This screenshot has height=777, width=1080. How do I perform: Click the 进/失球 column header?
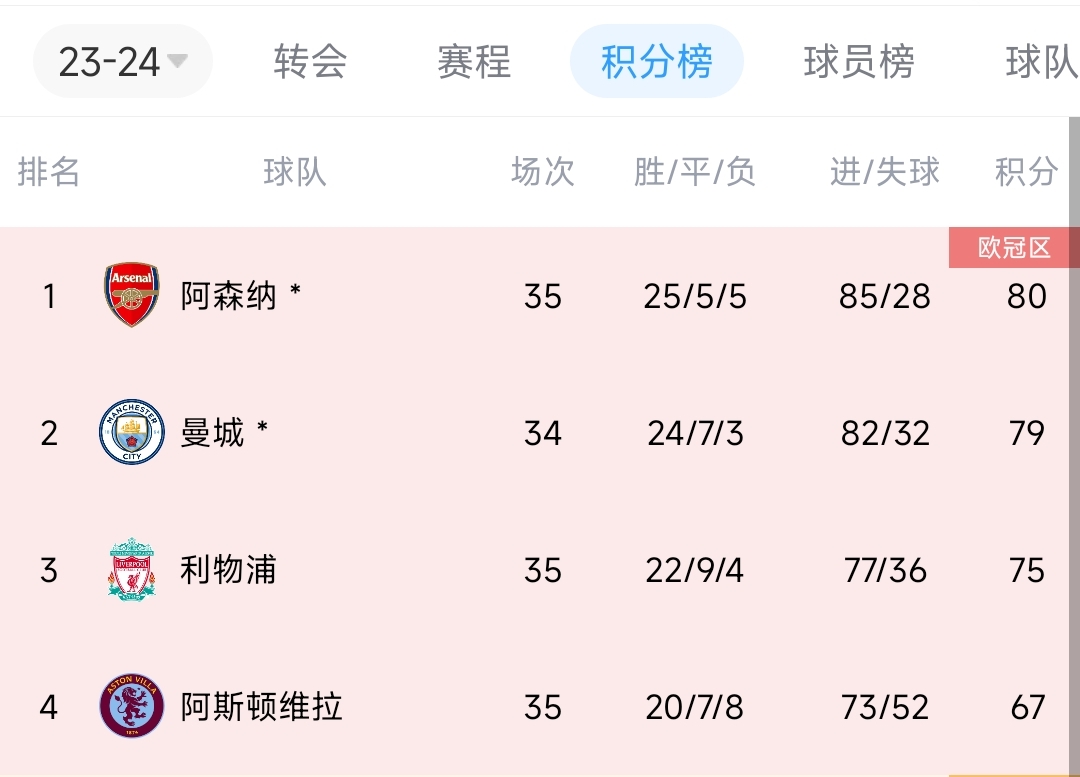click(885, 172)
